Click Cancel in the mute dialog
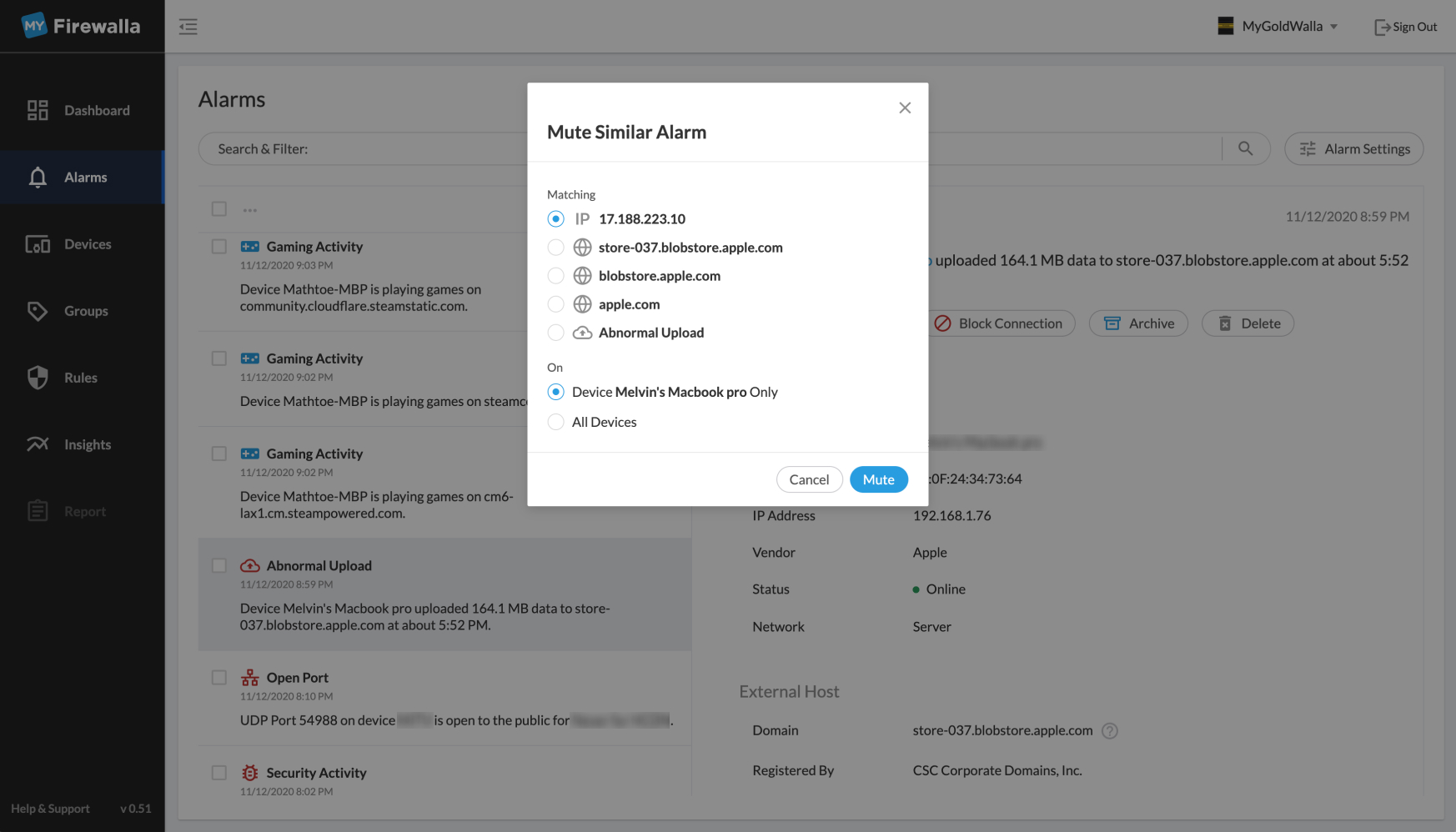Image resolution: width=1456 pixels, height=832 pixels. (x=809, y=479)
